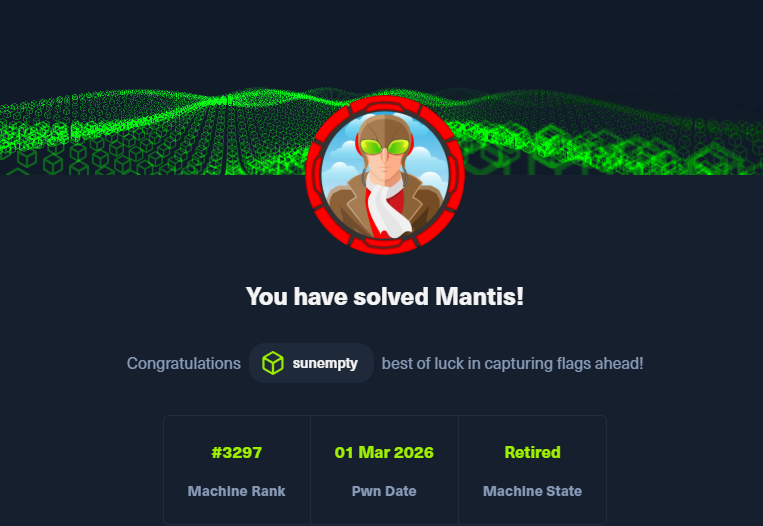Select the #3297 rank value

point(237,453)
